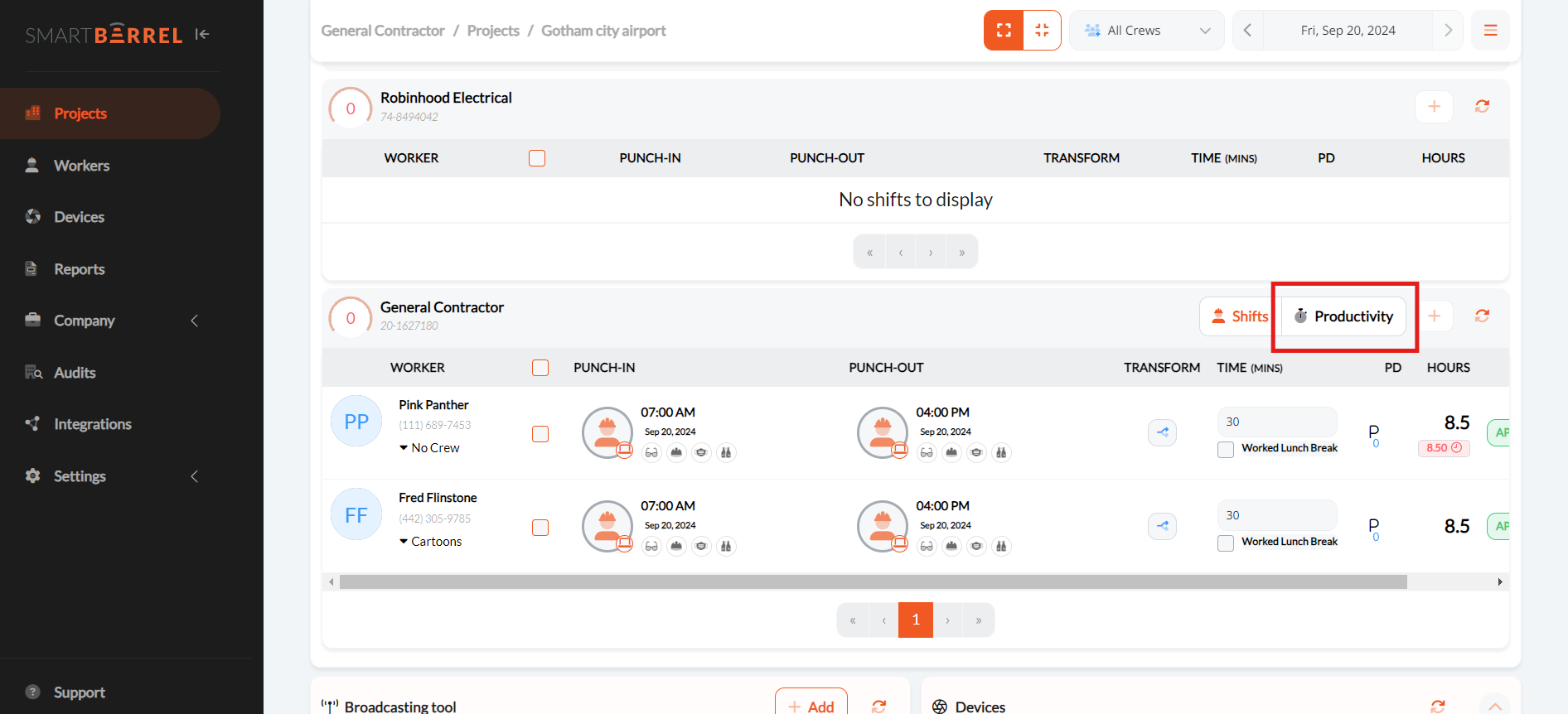Viewport: 1568px width, 714px height.
Task: Open Devices in the sidebar
Action: (79, 217)
